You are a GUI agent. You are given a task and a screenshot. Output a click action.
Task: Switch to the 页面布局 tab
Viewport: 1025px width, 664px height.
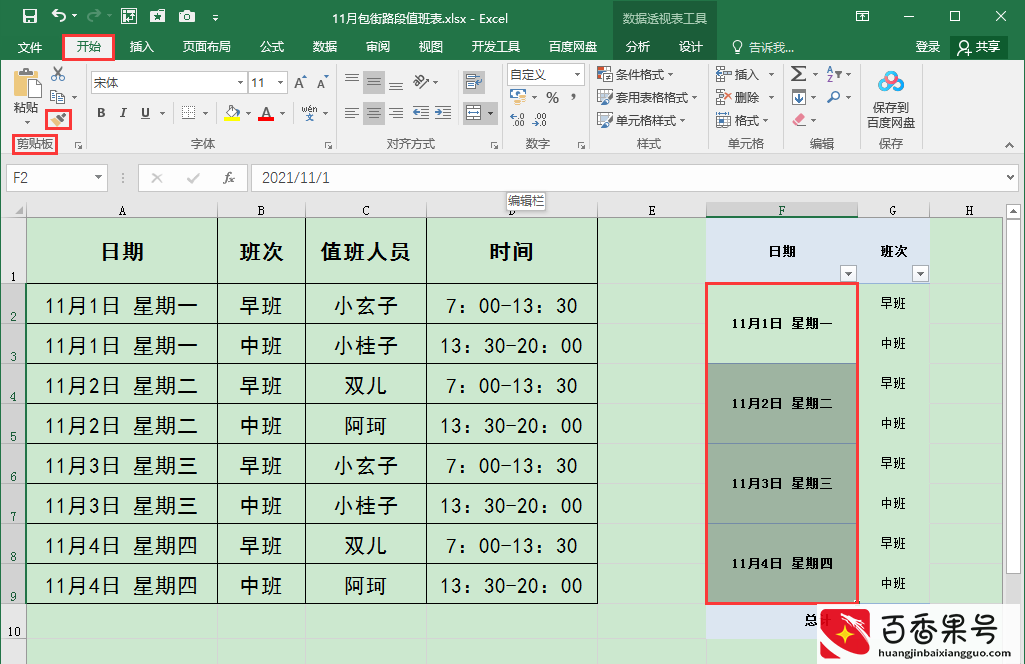pos(207,46)
